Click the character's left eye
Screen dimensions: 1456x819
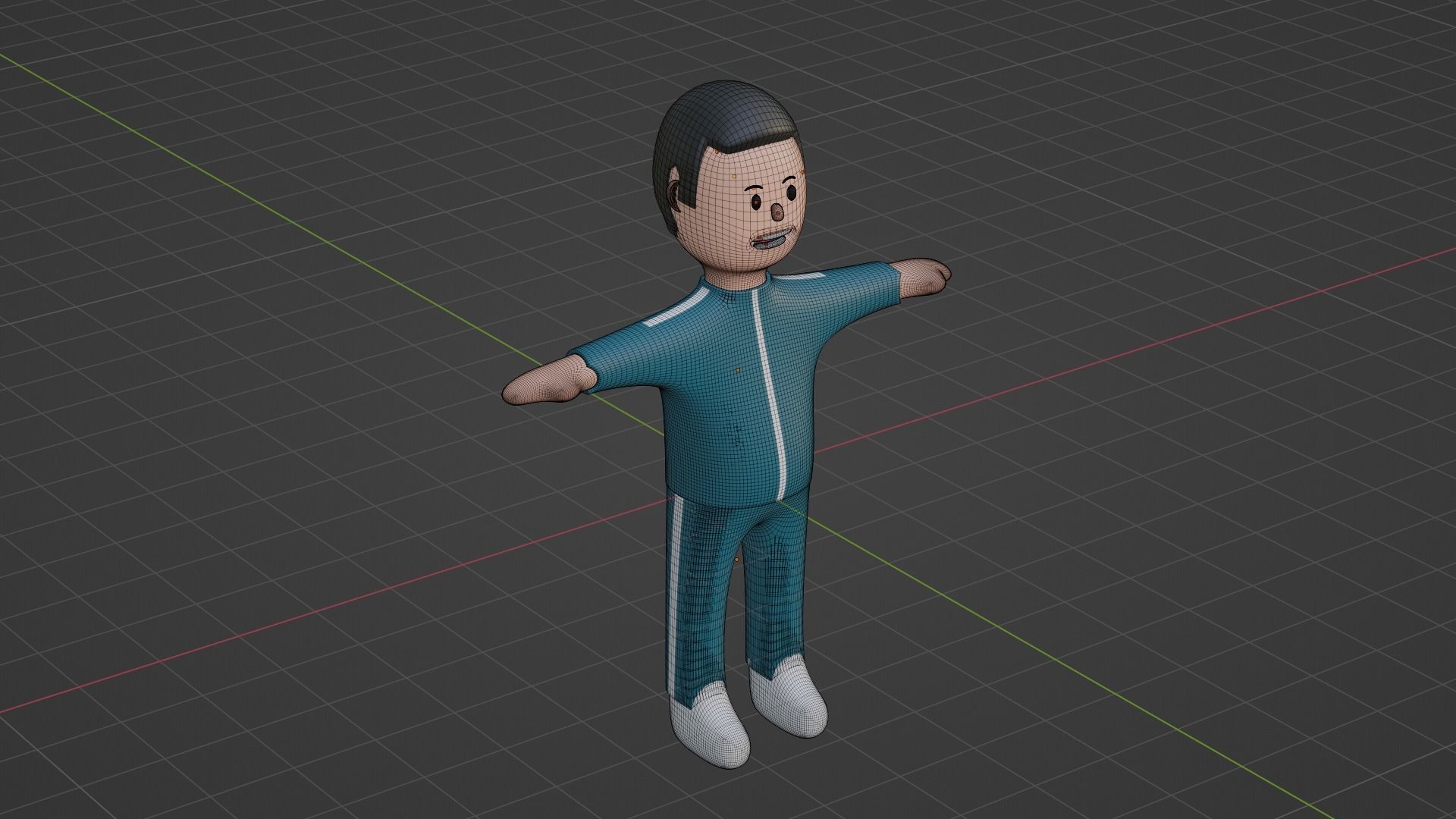(792, 192)
